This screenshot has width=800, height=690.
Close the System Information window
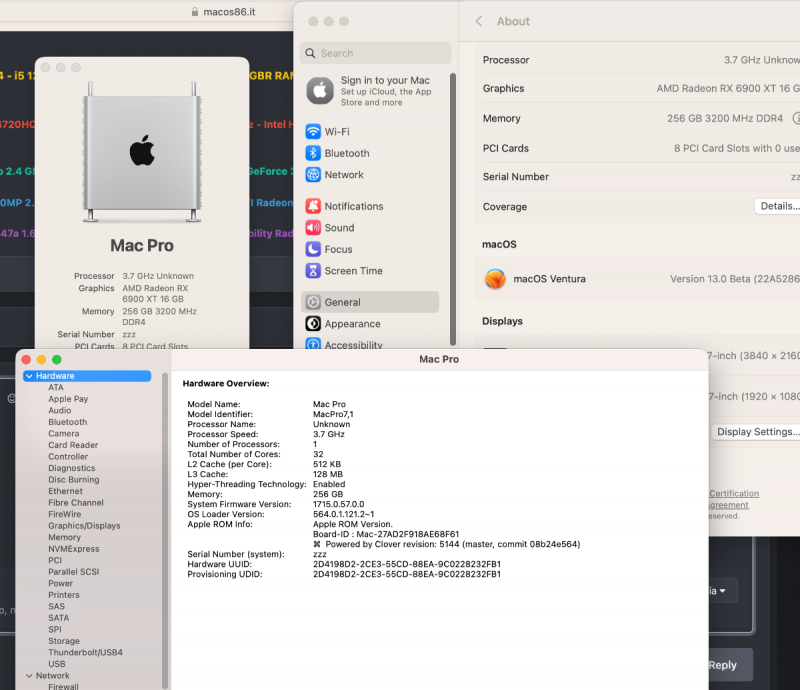(26, 360)
